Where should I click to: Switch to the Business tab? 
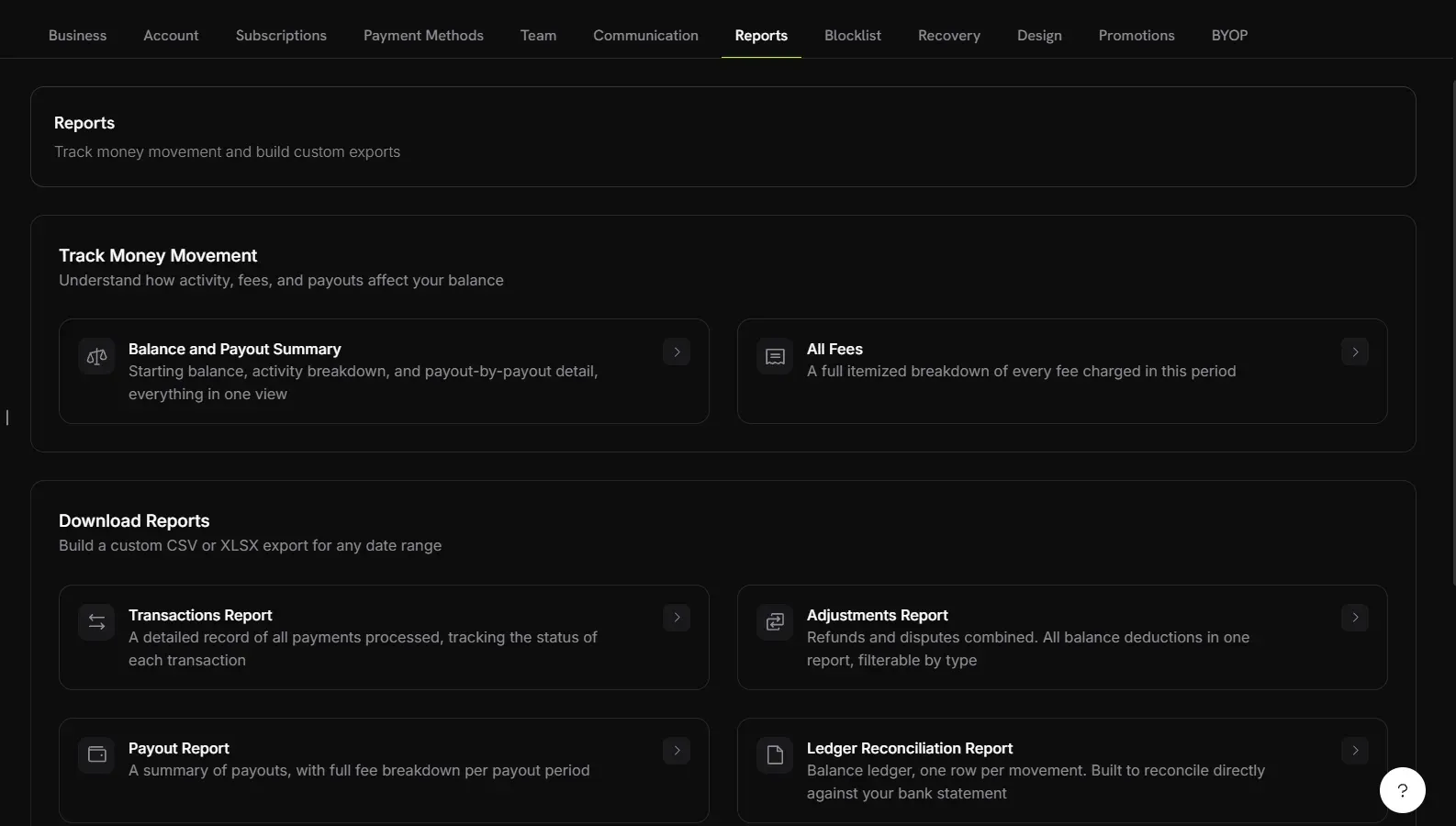(77, 35)
